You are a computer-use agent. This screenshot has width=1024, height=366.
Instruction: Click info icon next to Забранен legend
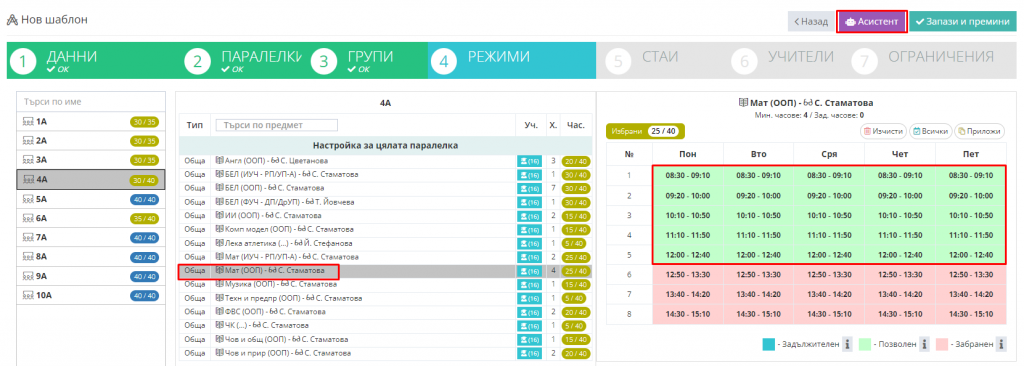coord(1002,344)
